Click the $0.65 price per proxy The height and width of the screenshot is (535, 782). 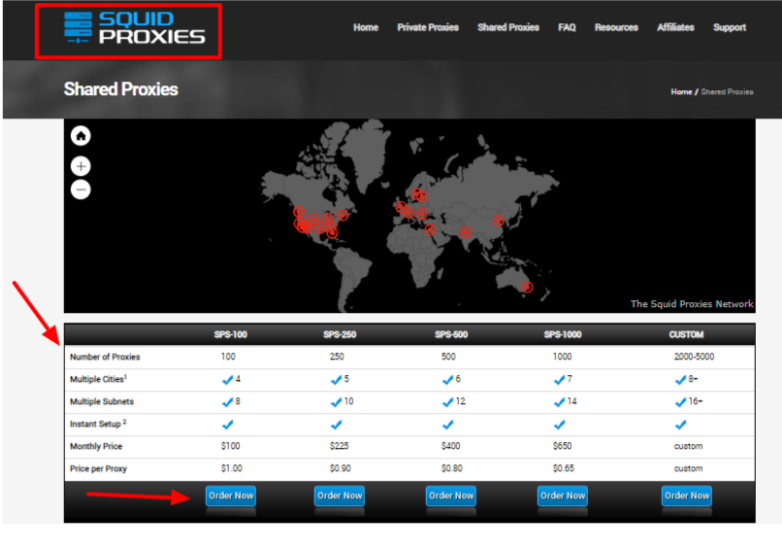click(x=564, y=468)
